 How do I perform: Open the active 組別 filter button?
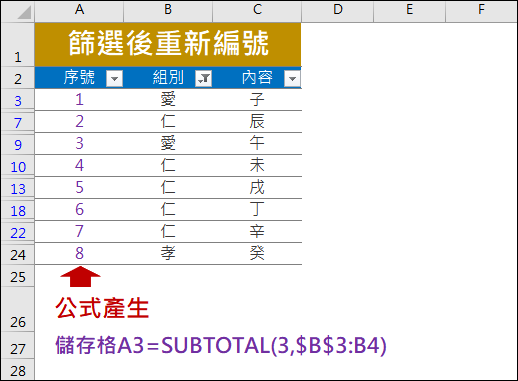click(x=203, y=79)
